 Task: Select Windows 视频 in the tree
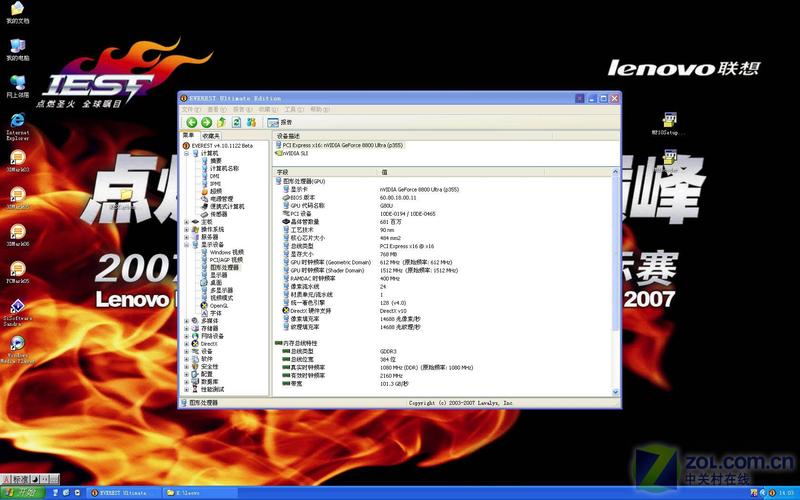(x=227, y=253)
